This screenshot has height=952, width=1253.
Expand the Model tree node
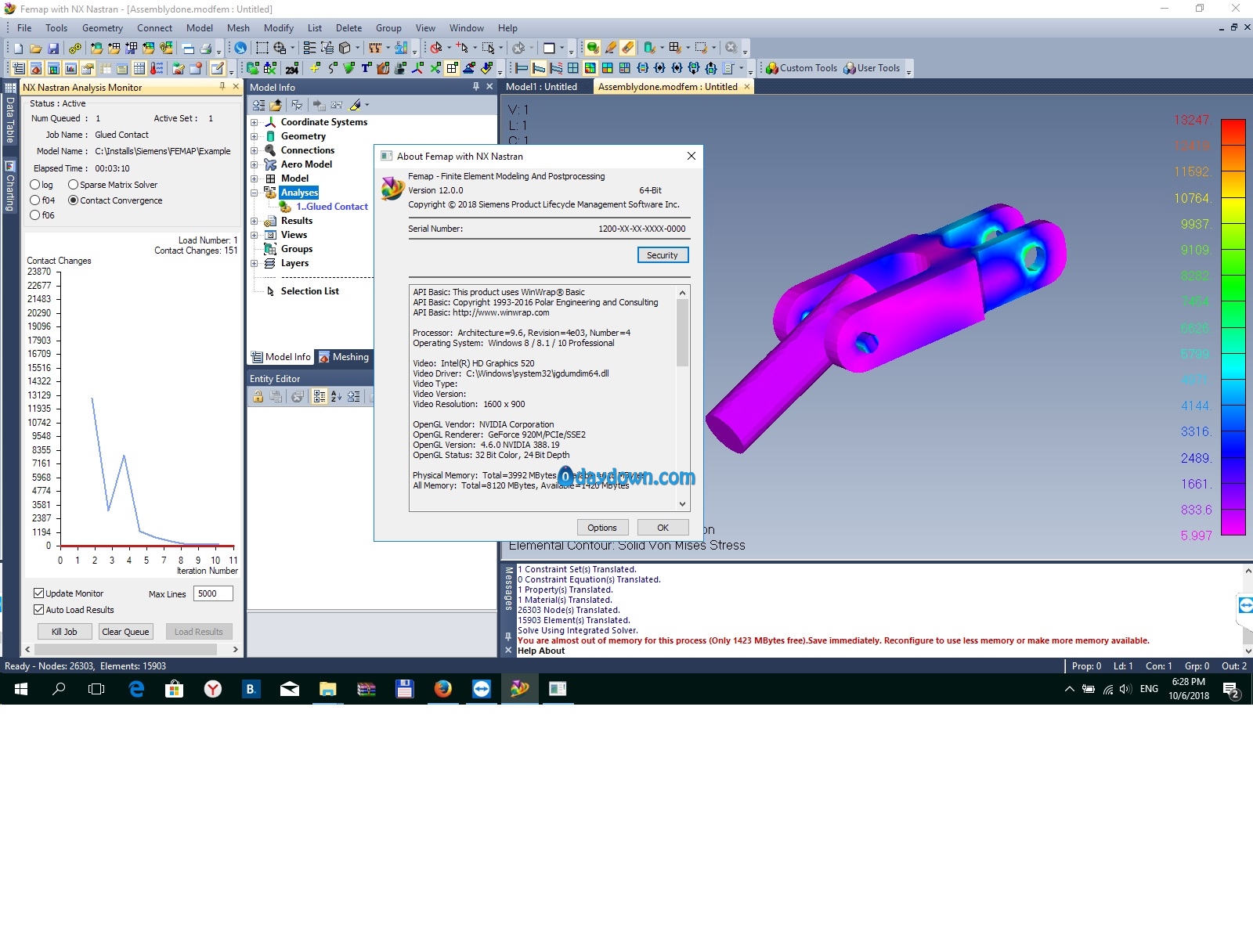point(254,178)
